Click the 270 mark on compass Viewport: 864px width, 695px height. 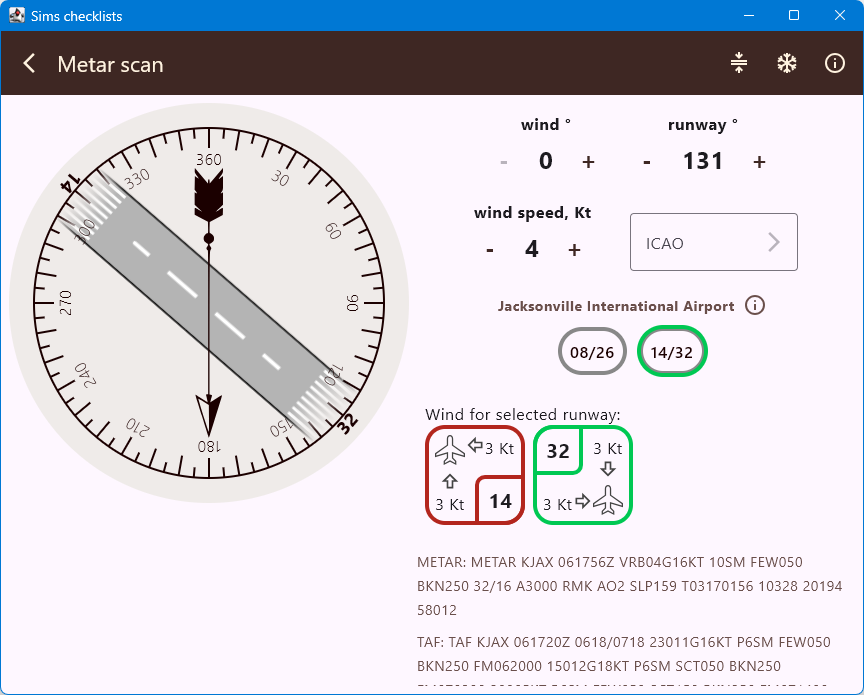tap(66, 303)
